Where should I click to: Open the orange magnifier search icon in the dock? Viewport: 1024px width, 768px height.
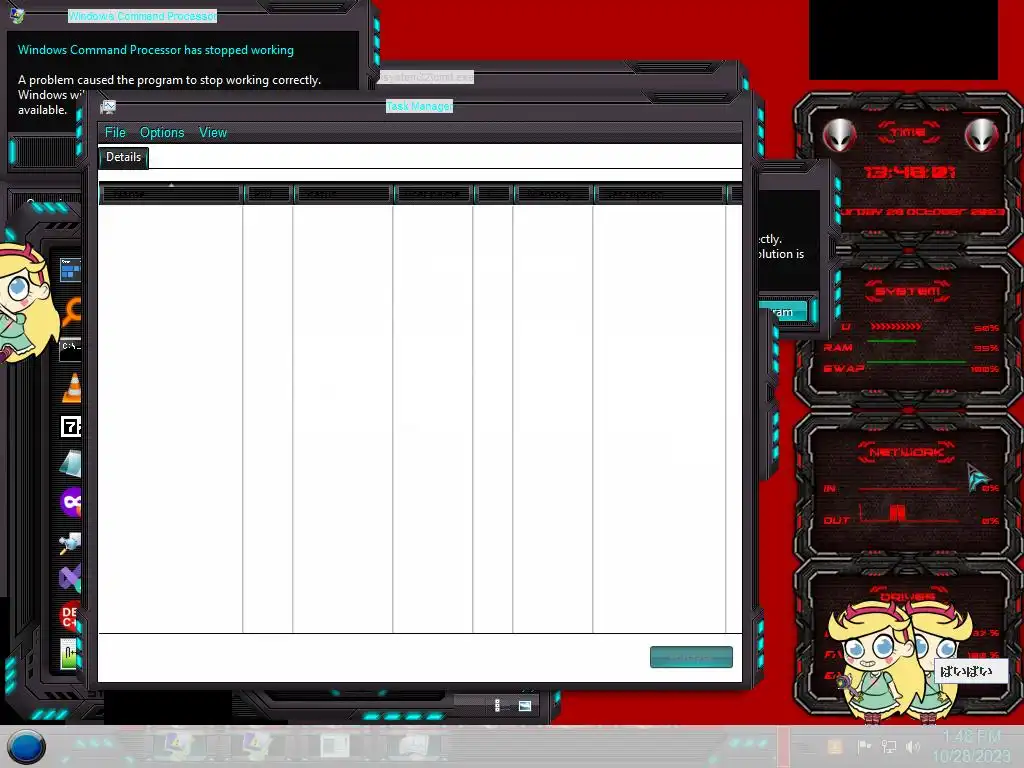71,312
